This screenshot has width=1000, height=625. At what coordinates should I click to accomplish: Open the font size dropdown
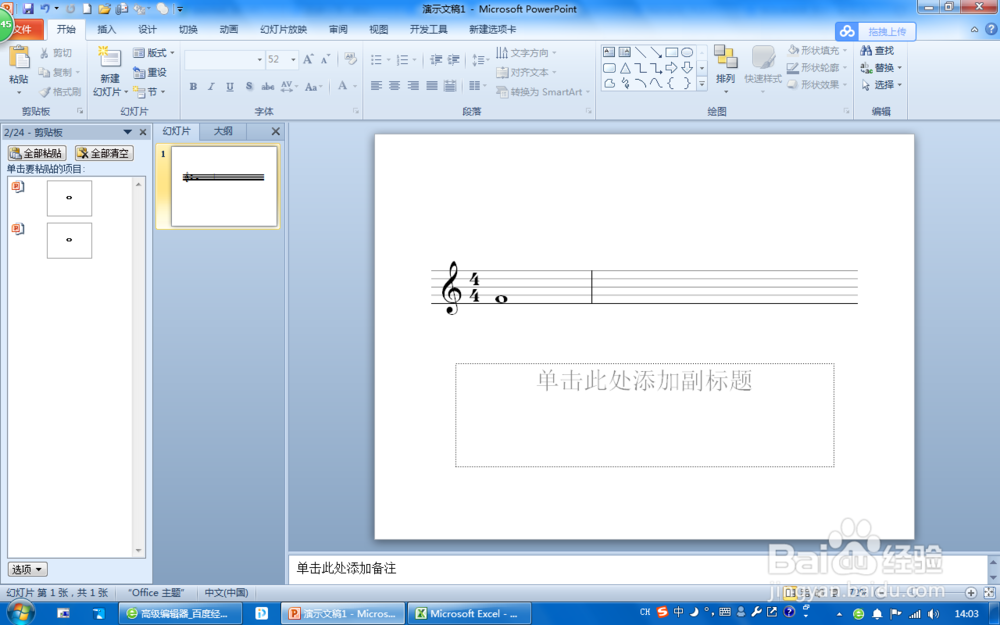click(x=292, y=59)
